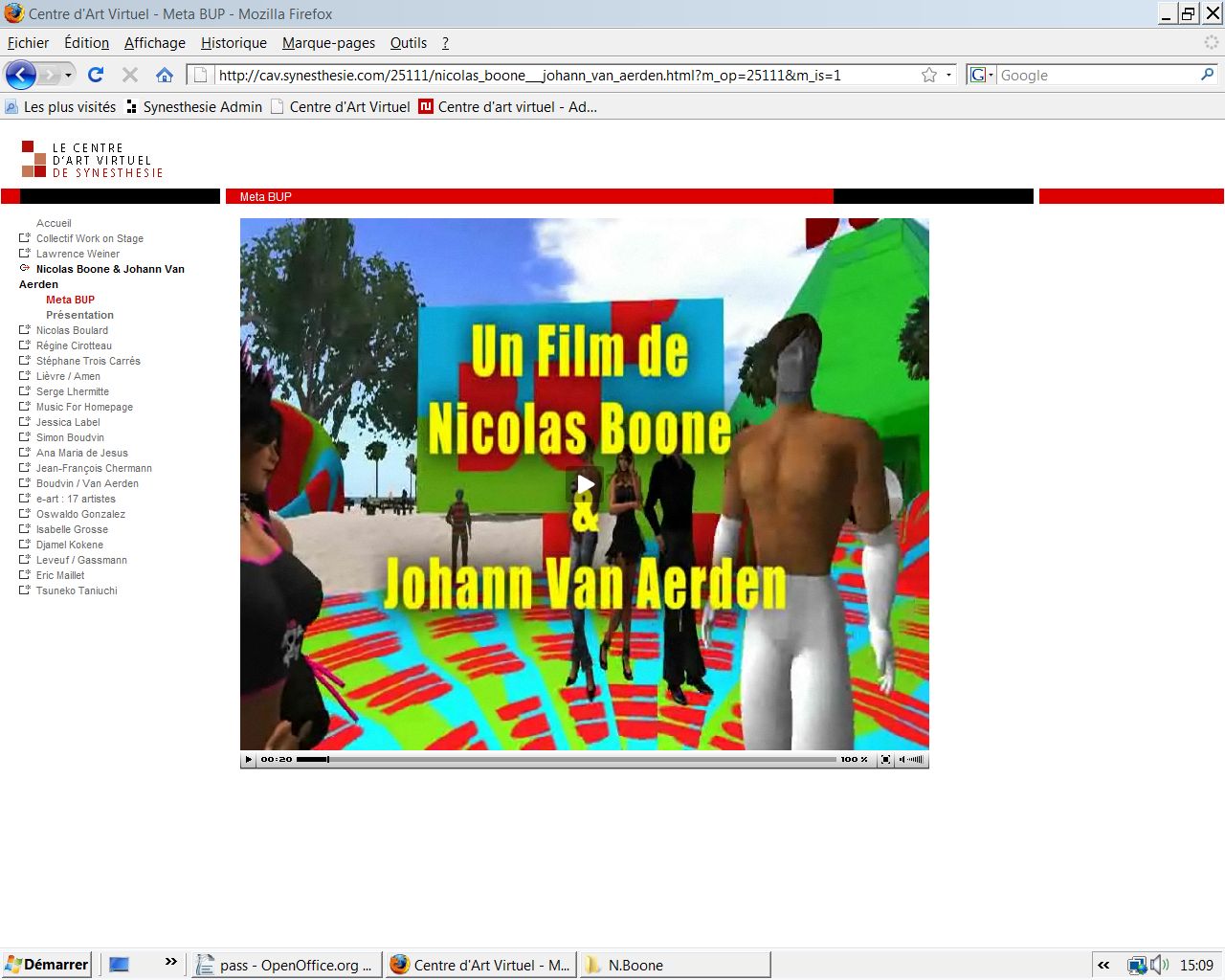Open the Présentation sidebar link

click(79, 315)
